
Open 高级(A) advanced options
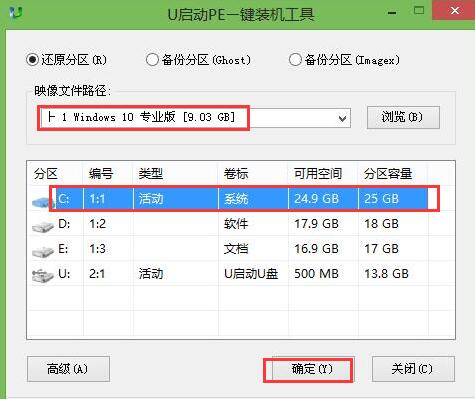(68, 369)
